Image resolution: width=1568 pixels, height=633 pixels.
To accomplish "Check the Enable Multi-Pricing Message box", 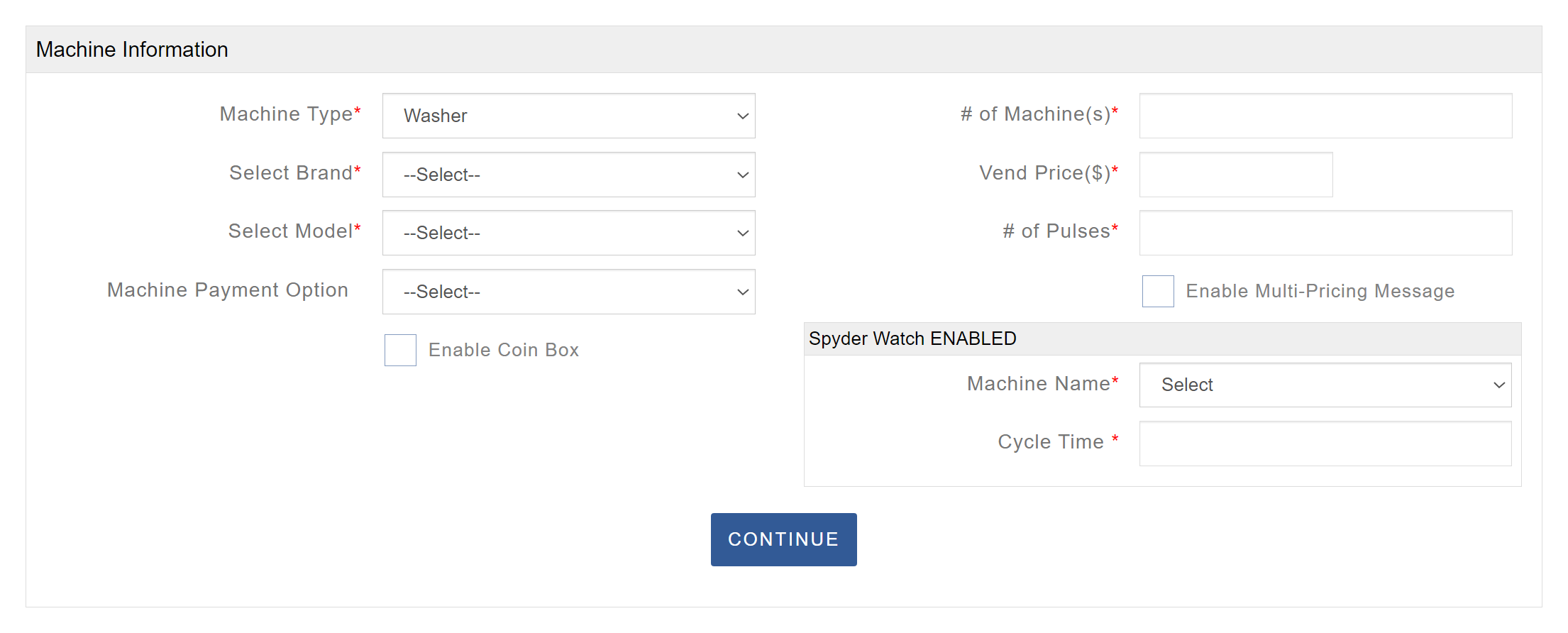I will [x=1158, y=291].
